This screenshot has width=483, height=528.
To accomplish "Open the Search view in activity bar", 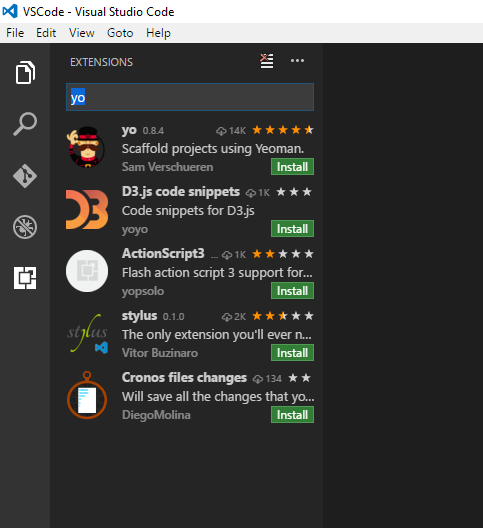I will 25,124.
